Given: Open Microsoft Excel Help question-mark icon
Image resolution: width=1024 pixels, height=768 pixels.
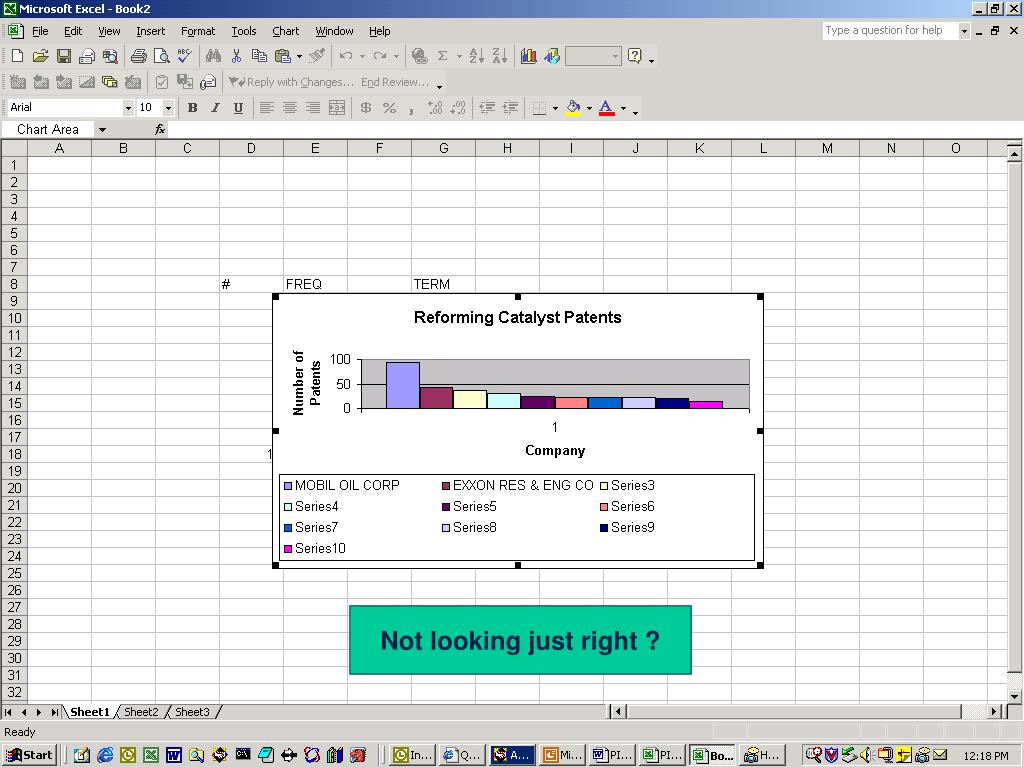Looking at the screenshot, I should [x=635, y=56].
